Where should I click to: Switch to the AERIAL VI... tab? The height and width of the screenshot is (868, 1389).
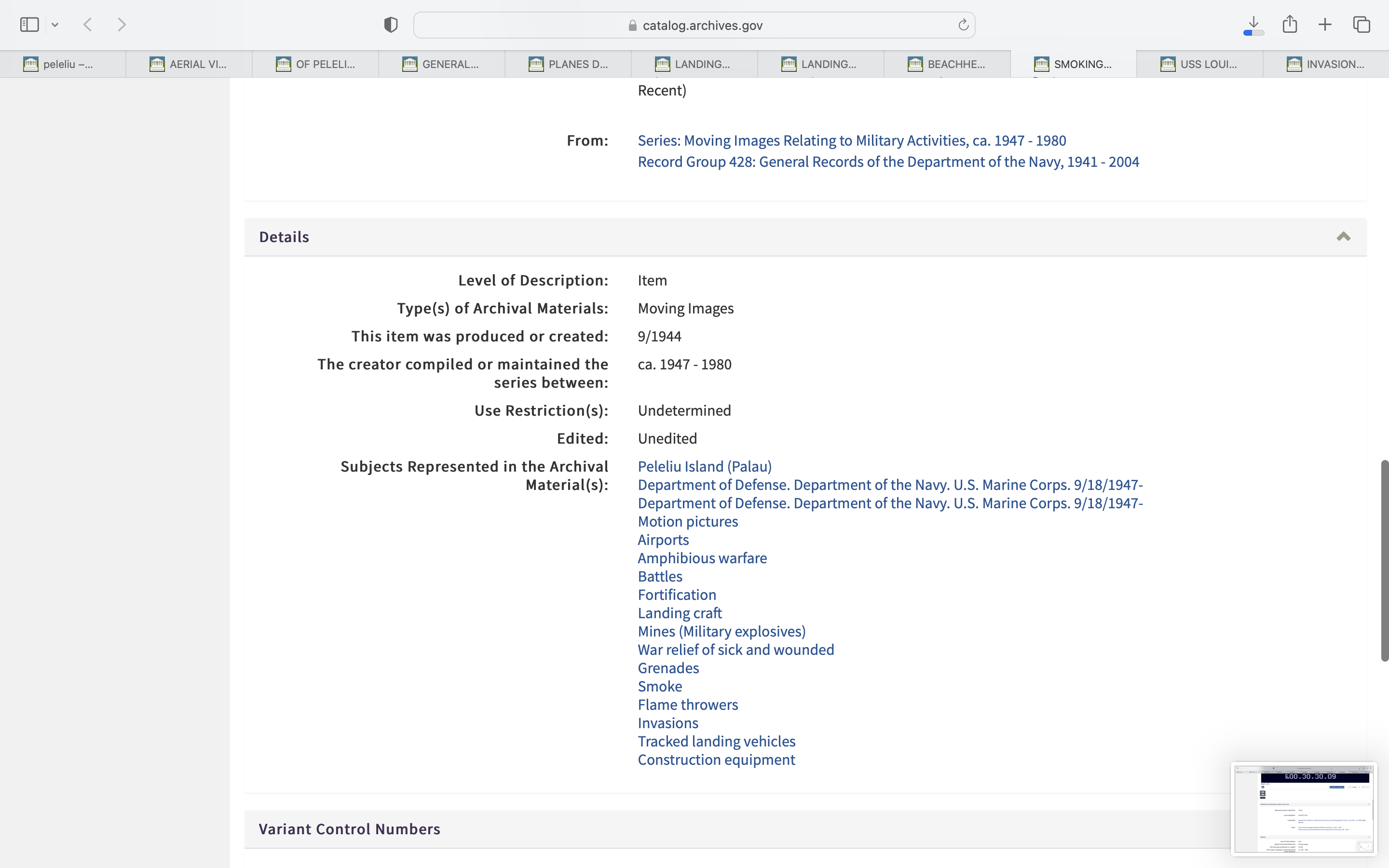point(189,64)
